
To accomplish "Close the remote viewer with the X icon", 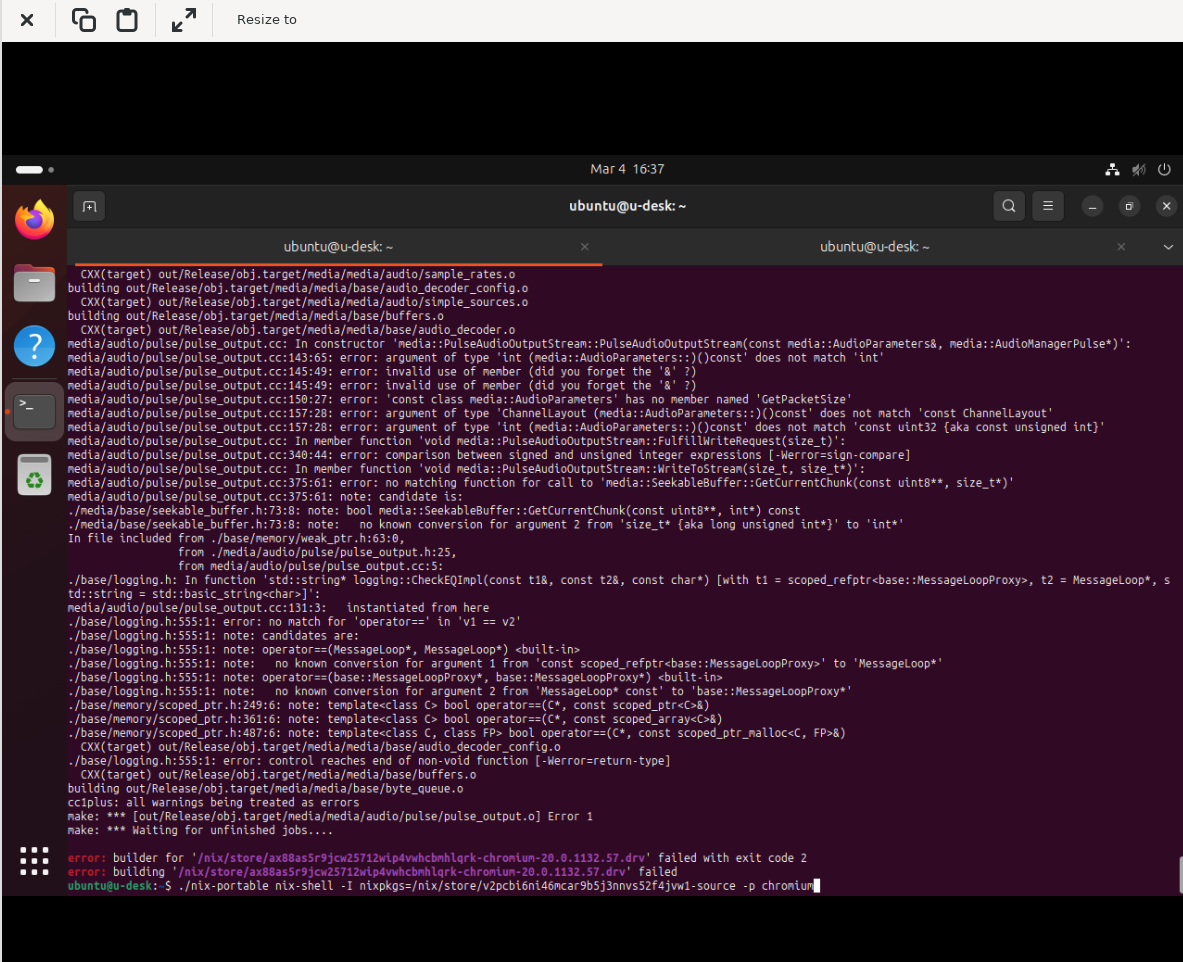I will (x=27, y=20).
